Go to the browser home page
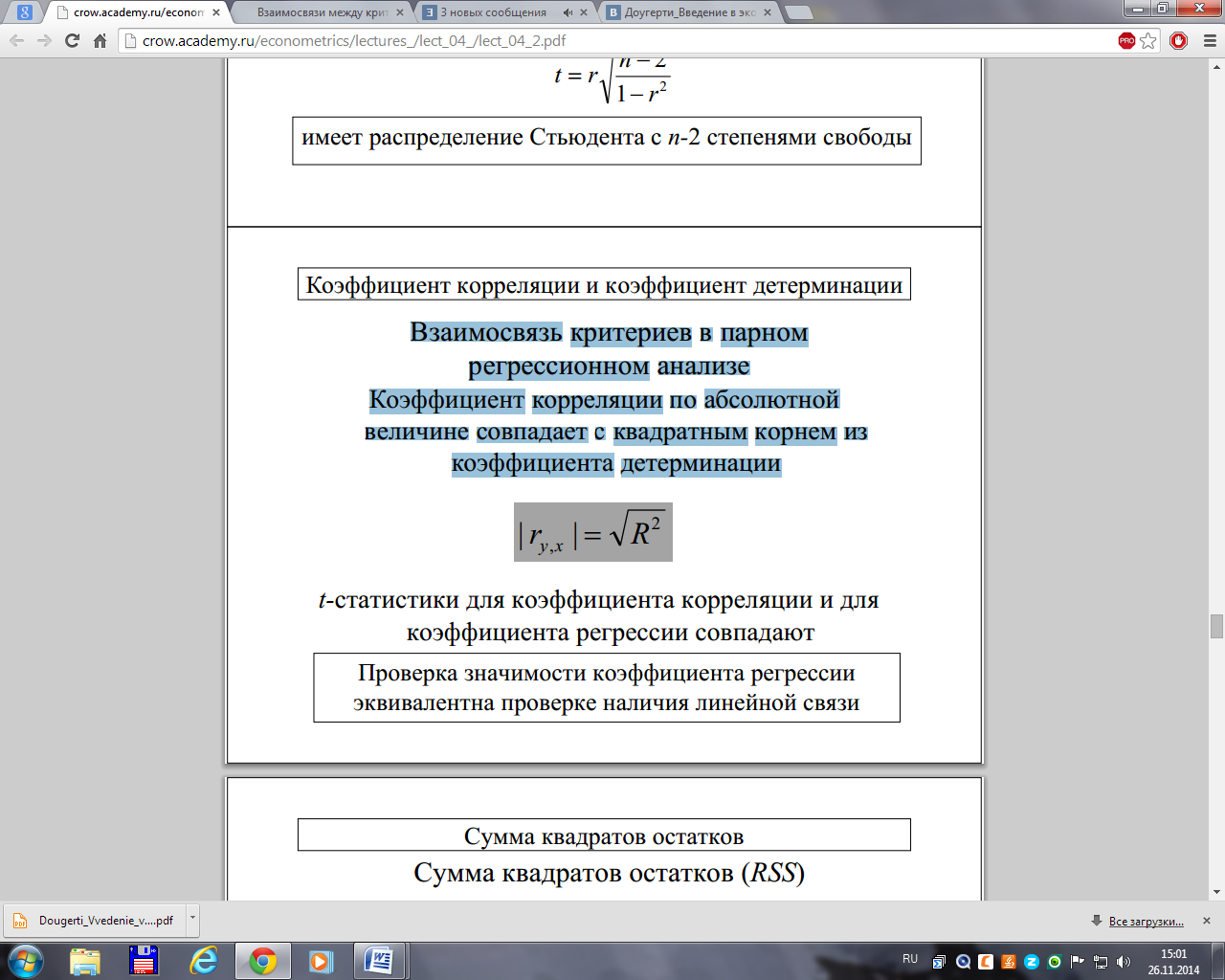Screen dimensions: 1225x980 pyautogui.click(x=100, y=41)
